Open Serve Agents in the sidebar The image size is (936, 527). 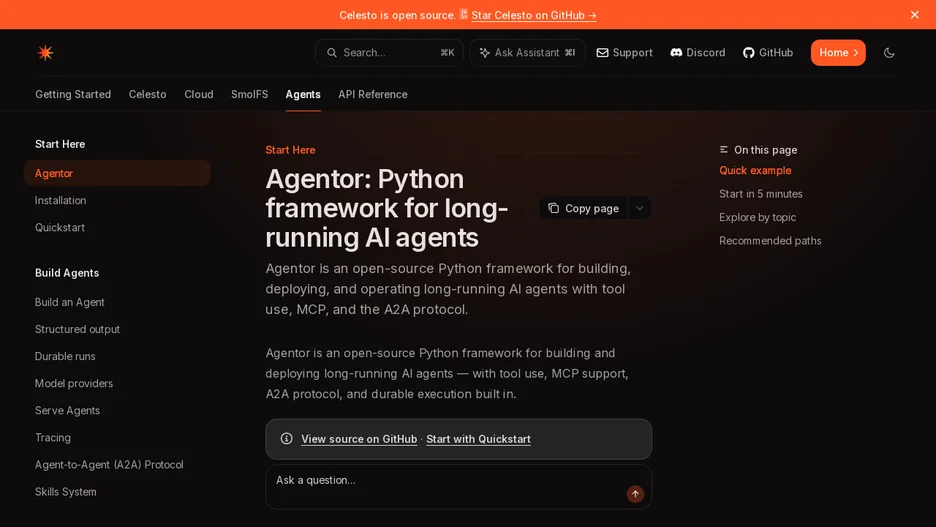click(67, 411)
